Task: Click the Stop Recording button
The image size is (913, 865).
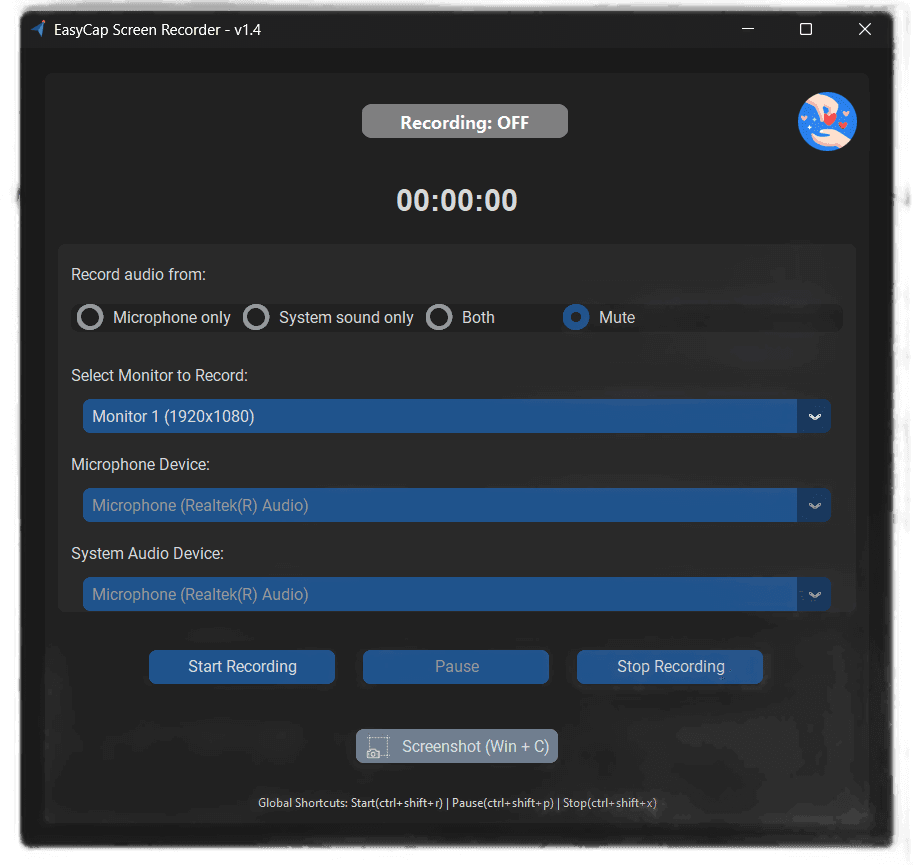Action: coord(670,667)
